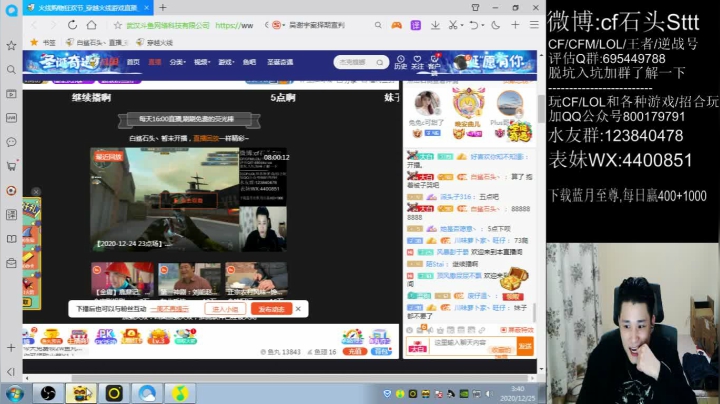Send the chat message with 发送
720x404 pixels.
click(x=525, y=346)
